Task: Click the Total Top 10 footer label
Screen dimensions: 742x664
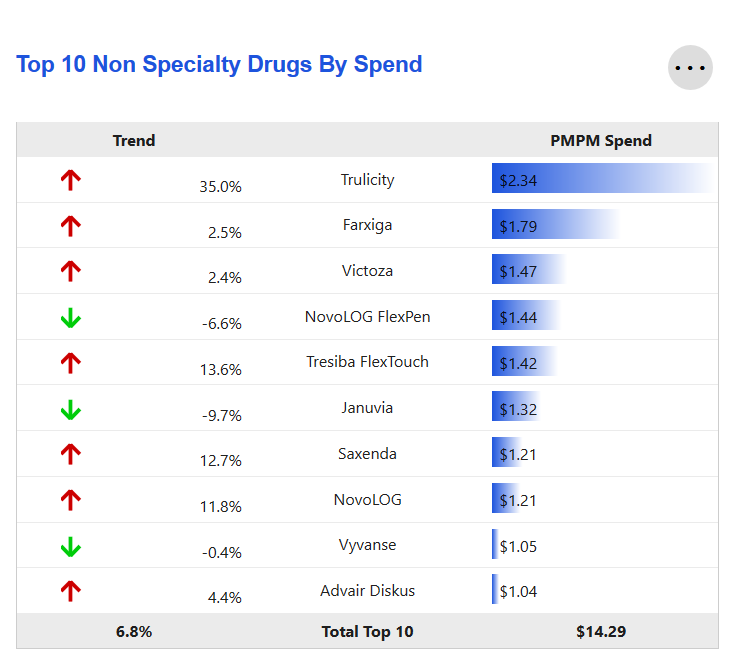Action: [367, 632]
